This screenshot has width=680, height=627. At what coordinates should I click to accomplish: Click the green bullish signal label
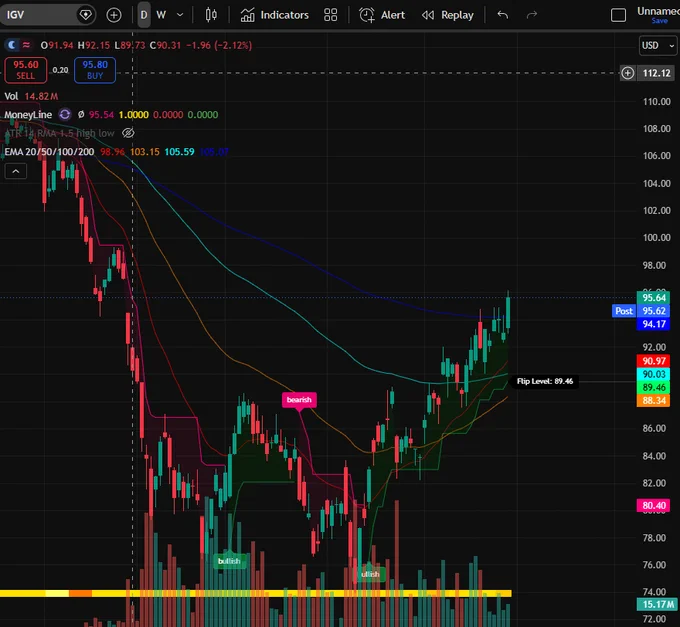pyautogui.click(x=229, y=561)
